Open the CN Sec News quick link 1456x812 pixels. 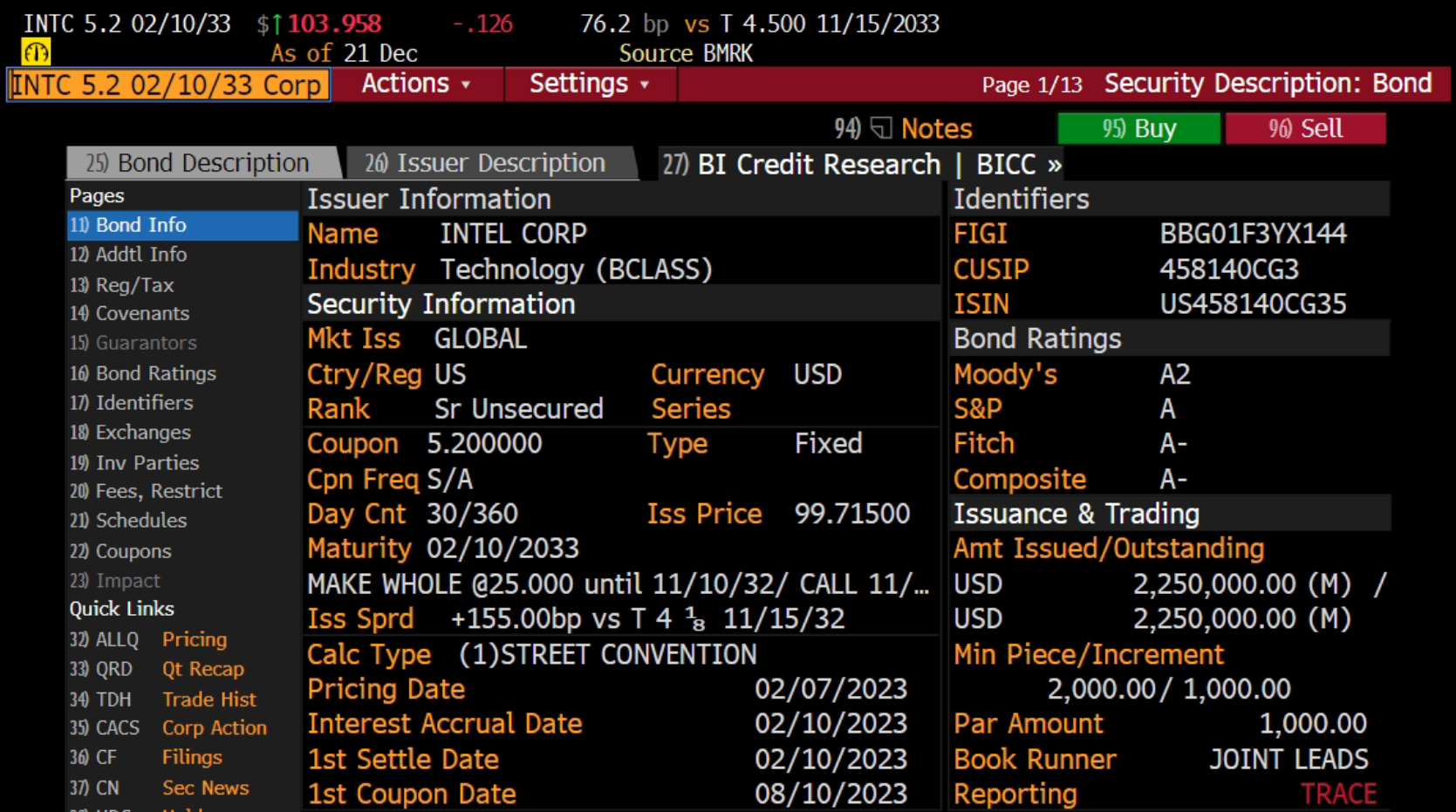[x=160, y=788]
